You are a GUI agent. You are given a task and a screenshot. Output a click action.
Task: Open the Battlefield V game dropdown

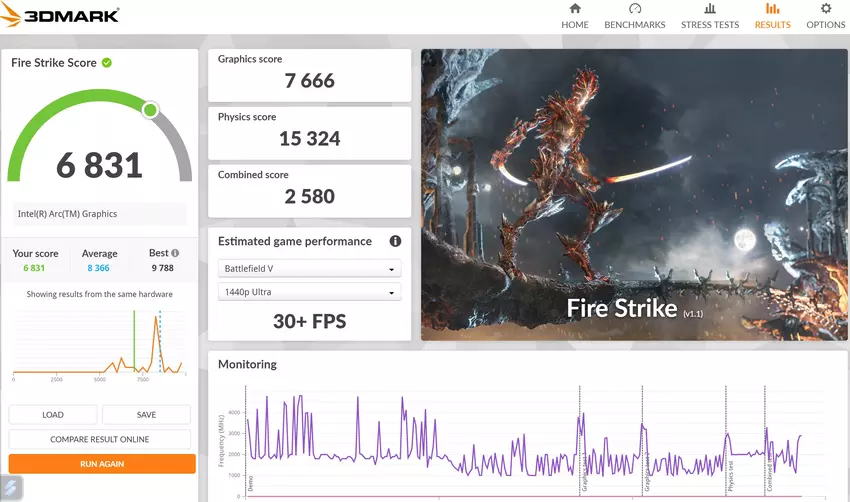point(309,268)
